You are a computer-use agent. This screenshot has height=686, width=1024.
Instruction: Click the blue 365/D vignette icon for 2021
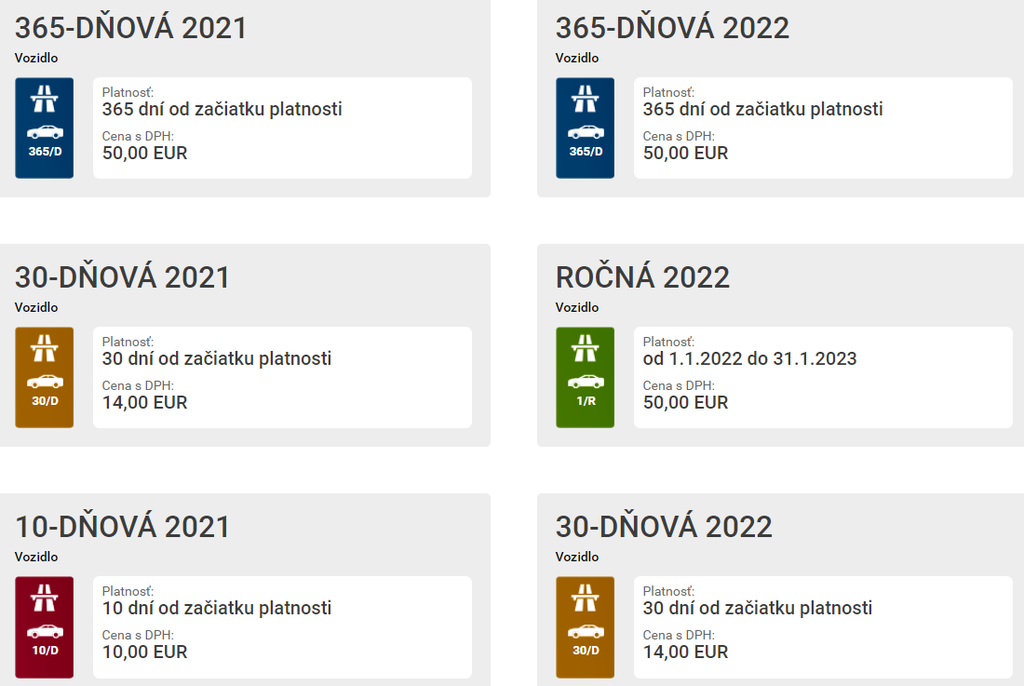(x=44, y=128)
